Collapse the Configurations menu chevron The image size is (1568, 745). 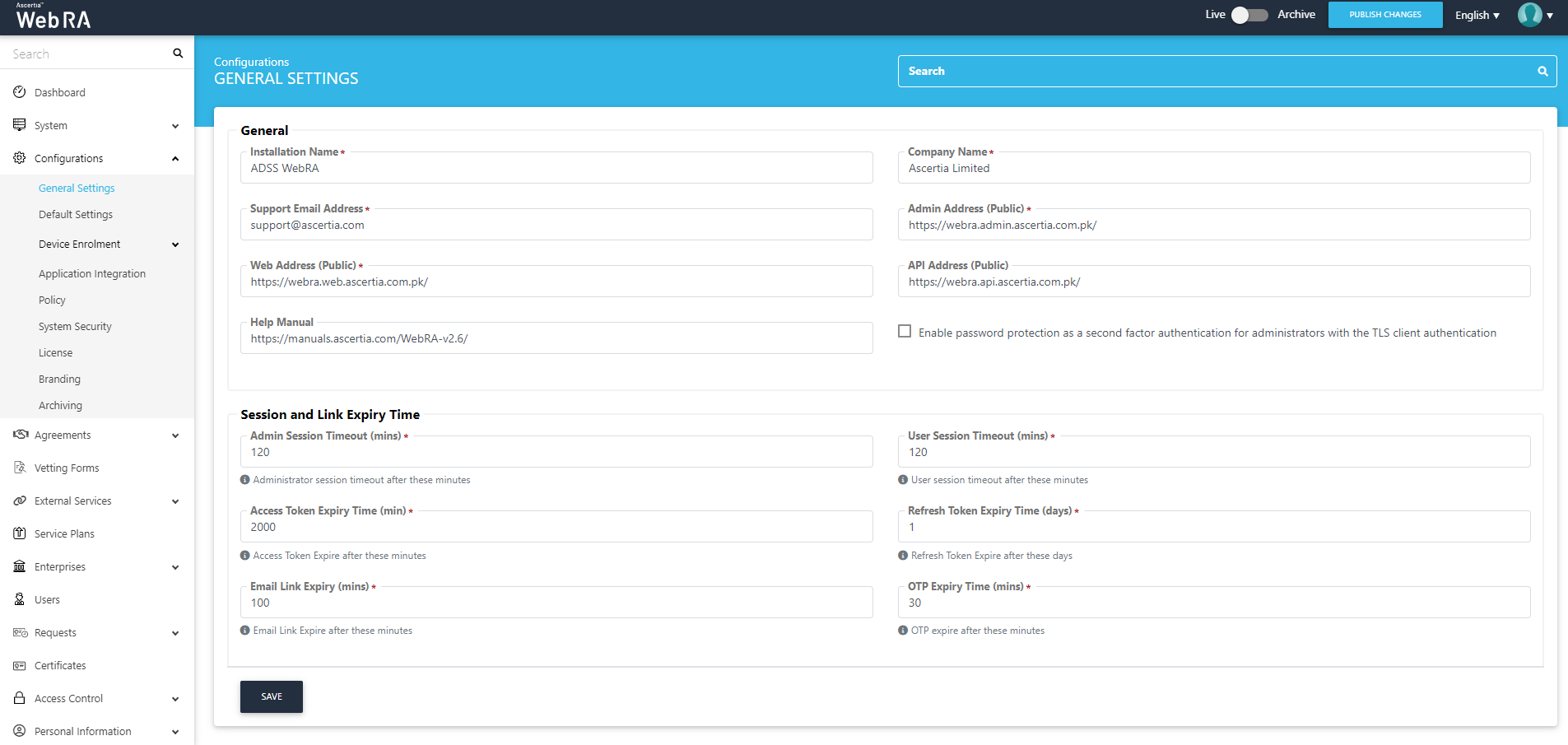(175, 159)
